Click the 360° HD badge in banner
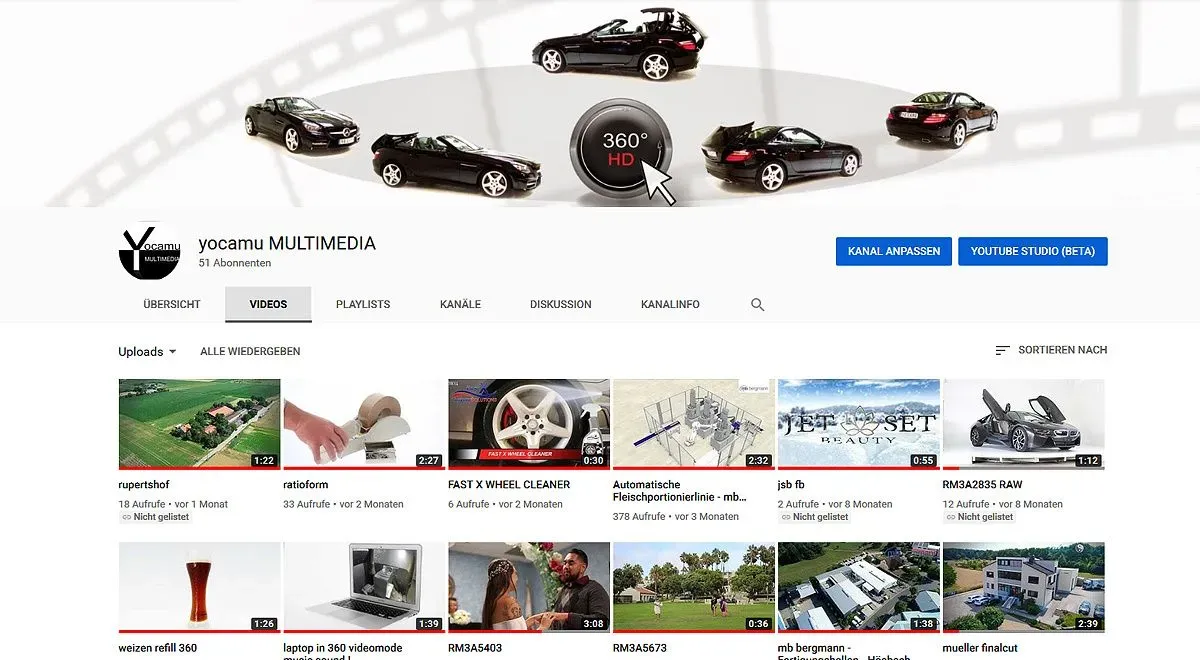The width and height of the screenshot is (1200, 660). pyautogui.click(x=622, y=148)
